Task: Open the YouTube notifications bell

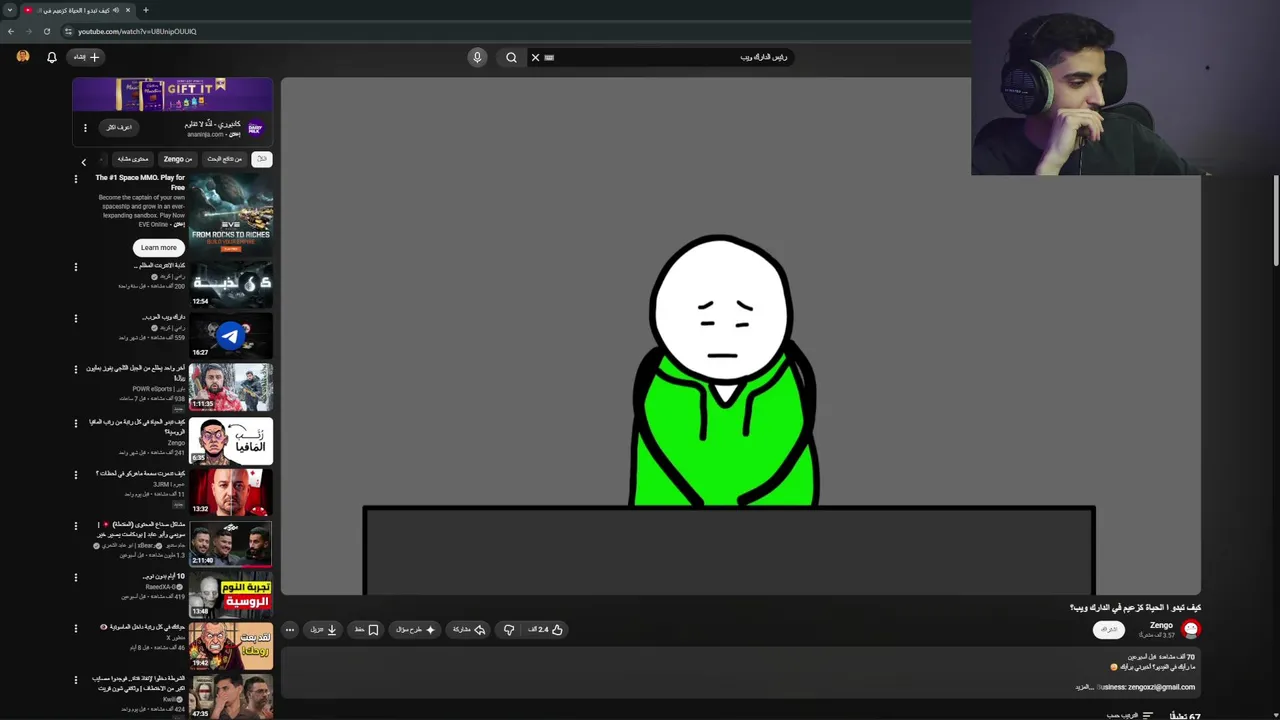Action: (x=52, y=57)
